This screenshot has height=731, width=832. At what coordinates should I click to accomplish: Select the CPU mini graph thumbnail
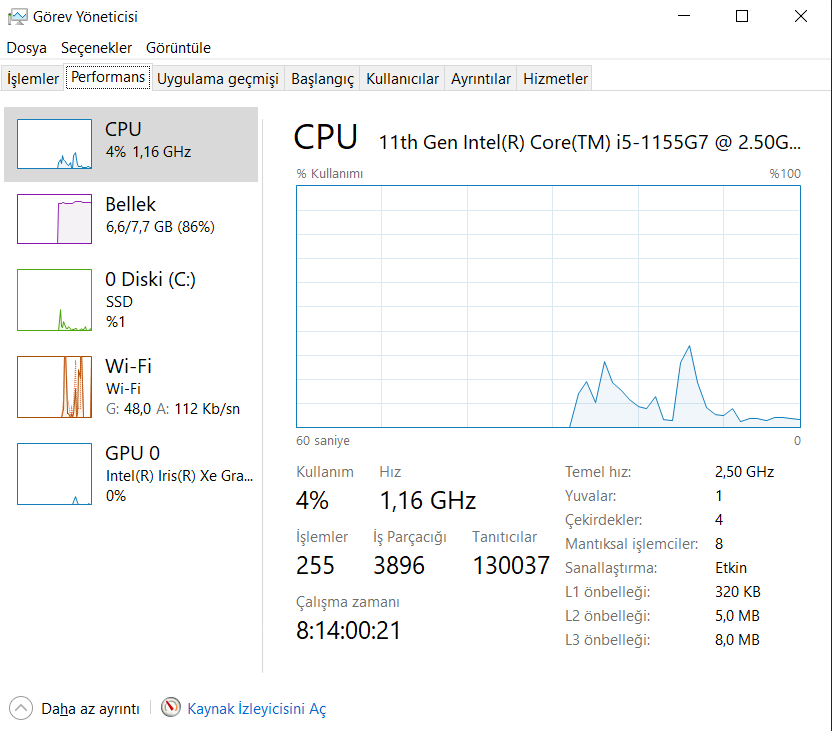[54, 144]
